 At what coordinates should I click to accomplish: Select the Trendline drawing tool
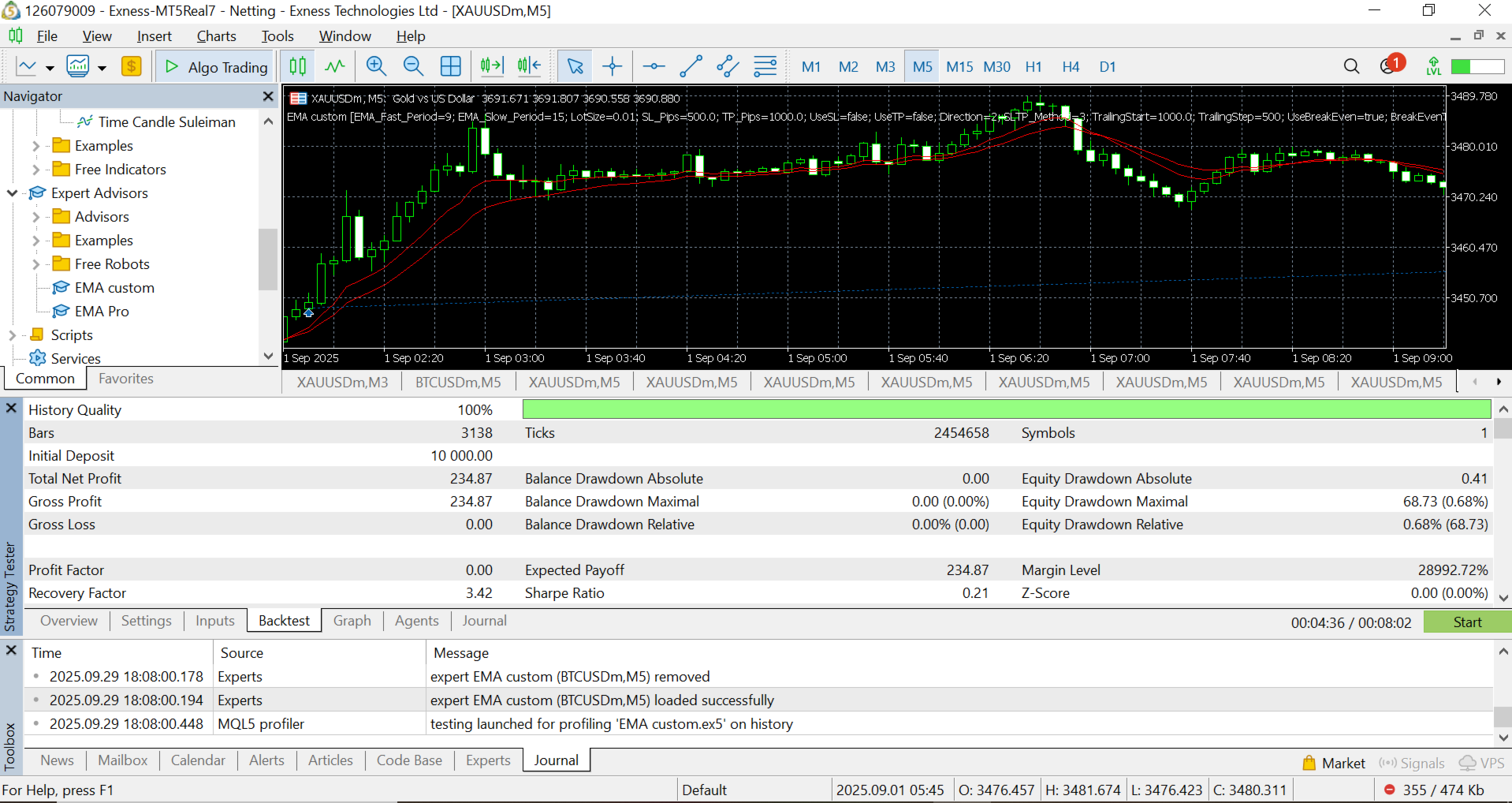click(691, 66)
